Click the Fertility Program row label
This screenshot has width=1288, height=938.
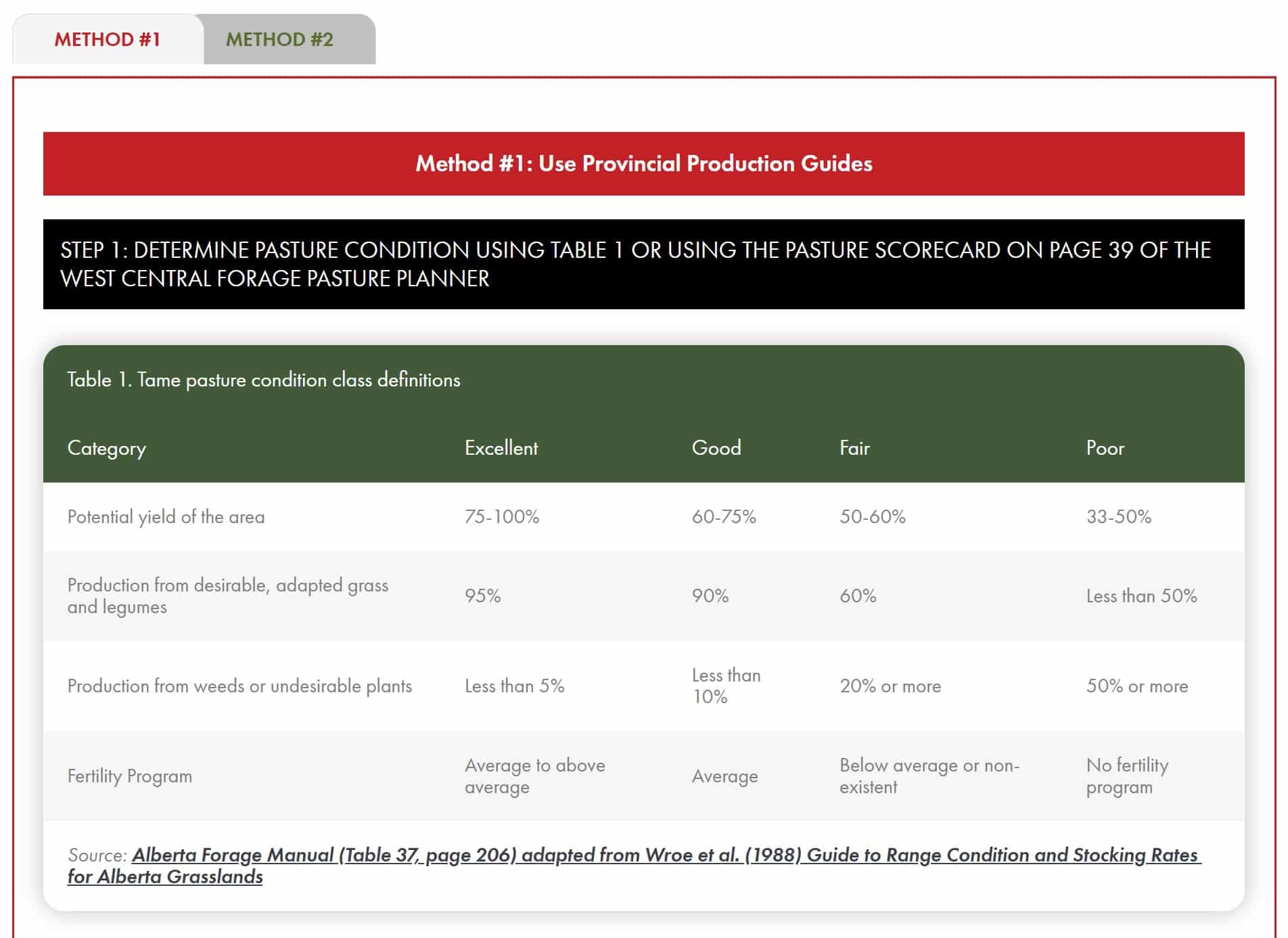pyautogui.click(x=128, y=776)
